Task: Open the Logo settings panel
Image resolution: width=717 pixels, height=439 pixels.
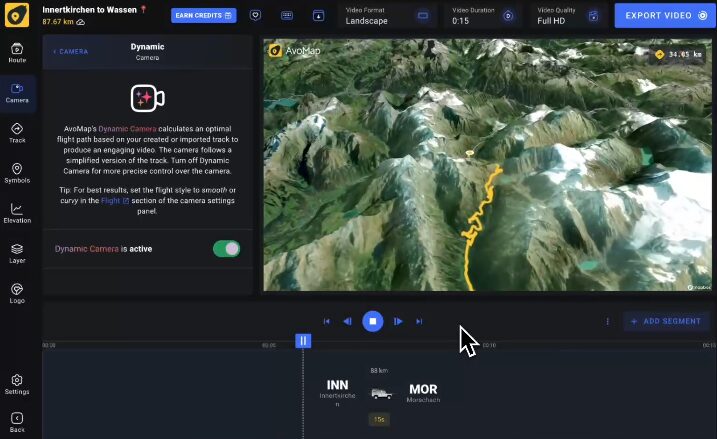Action: pyautogui.click(x=17, y=293)
